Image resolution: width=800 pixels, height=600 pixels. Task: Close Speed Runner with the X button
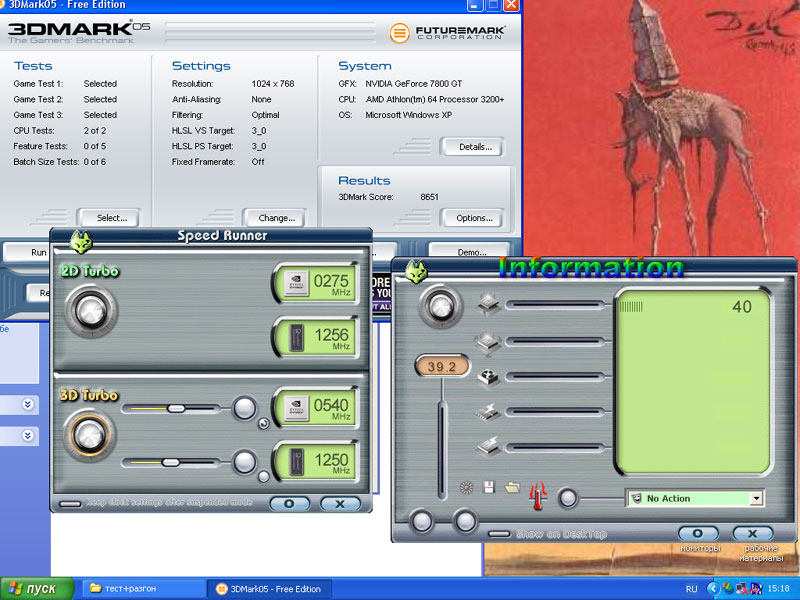(340, 504)
